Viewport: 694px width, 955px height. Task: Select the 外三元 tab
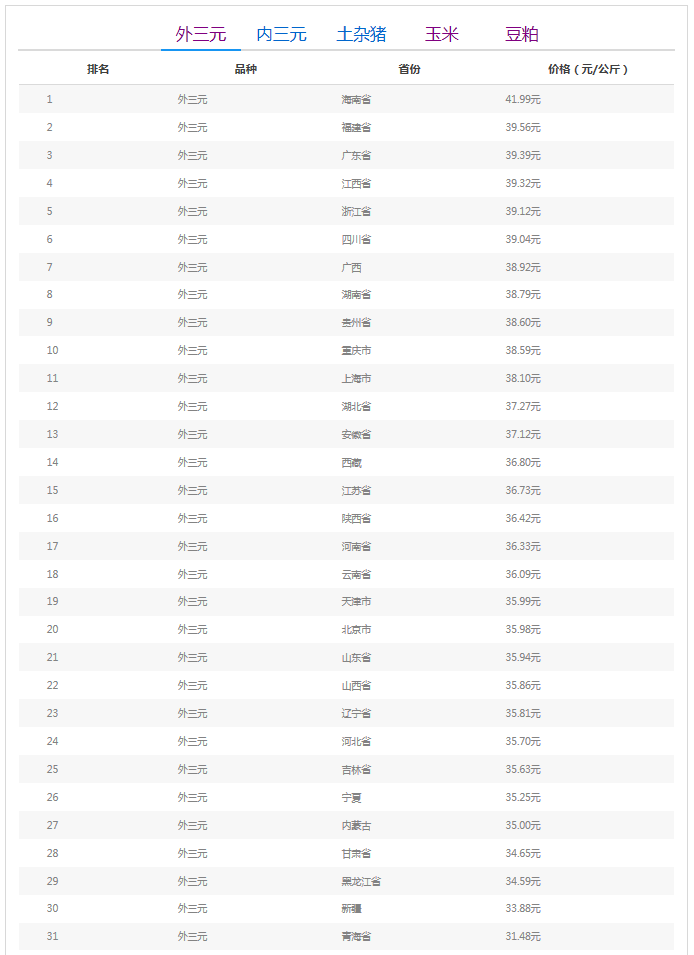[x=201, y=34]
